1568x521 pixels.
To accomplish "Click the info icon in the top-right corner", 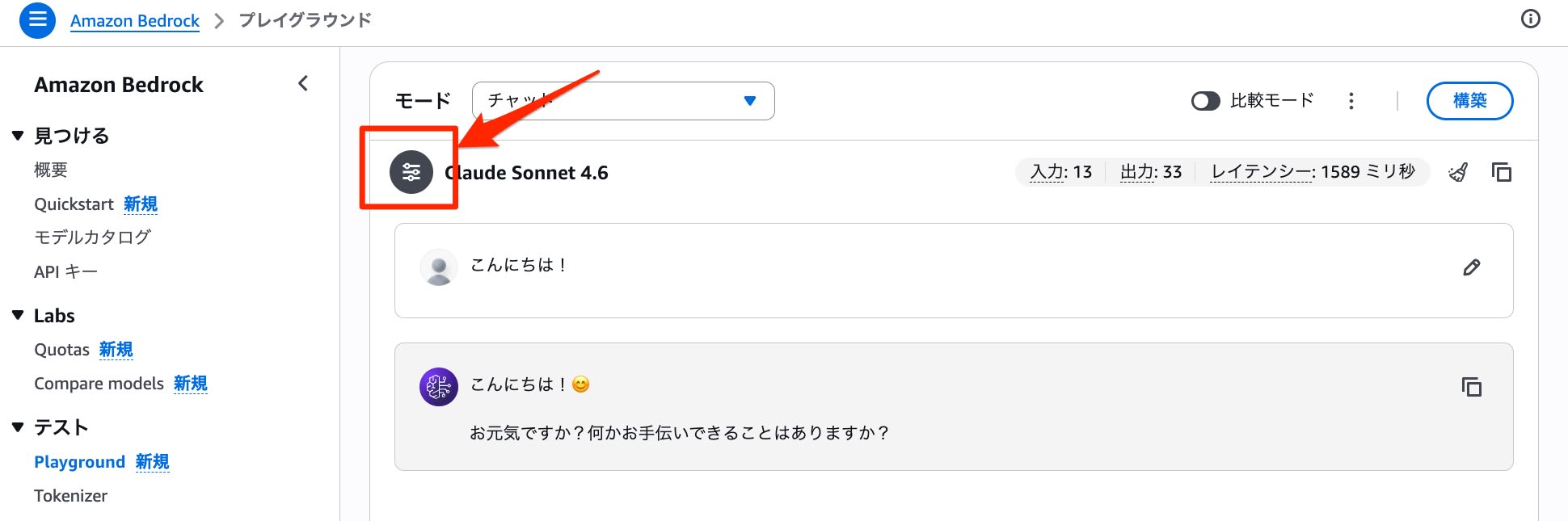I will pos(1530,17).
